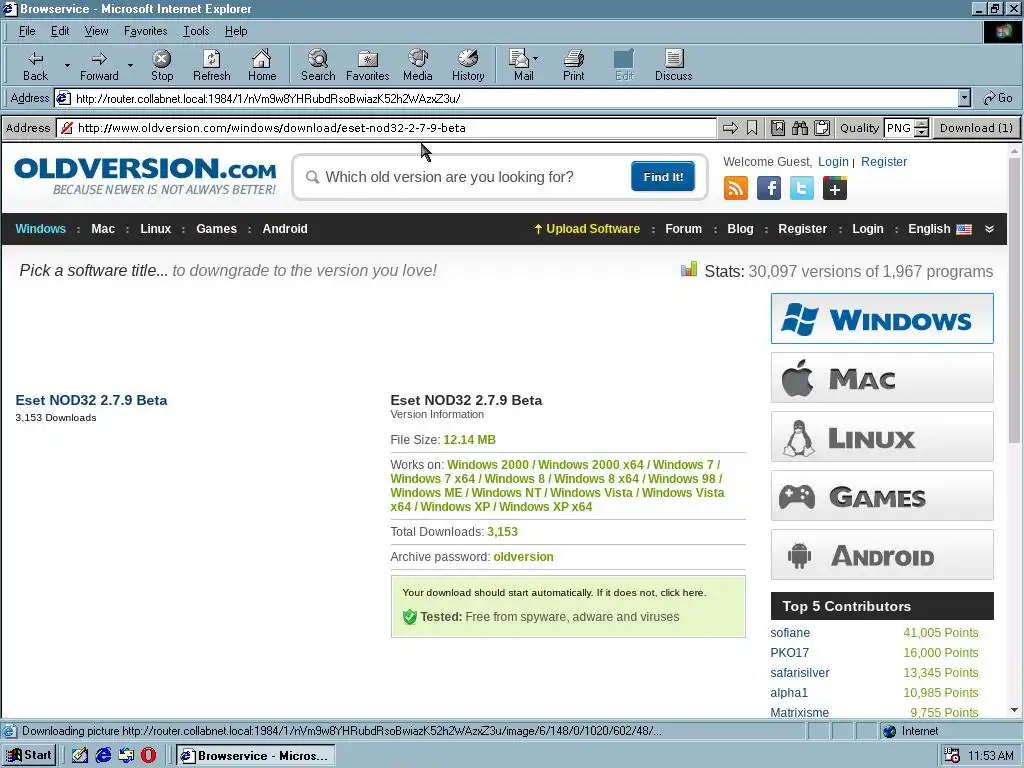Select Games in the nav bar

click(216, 229)
